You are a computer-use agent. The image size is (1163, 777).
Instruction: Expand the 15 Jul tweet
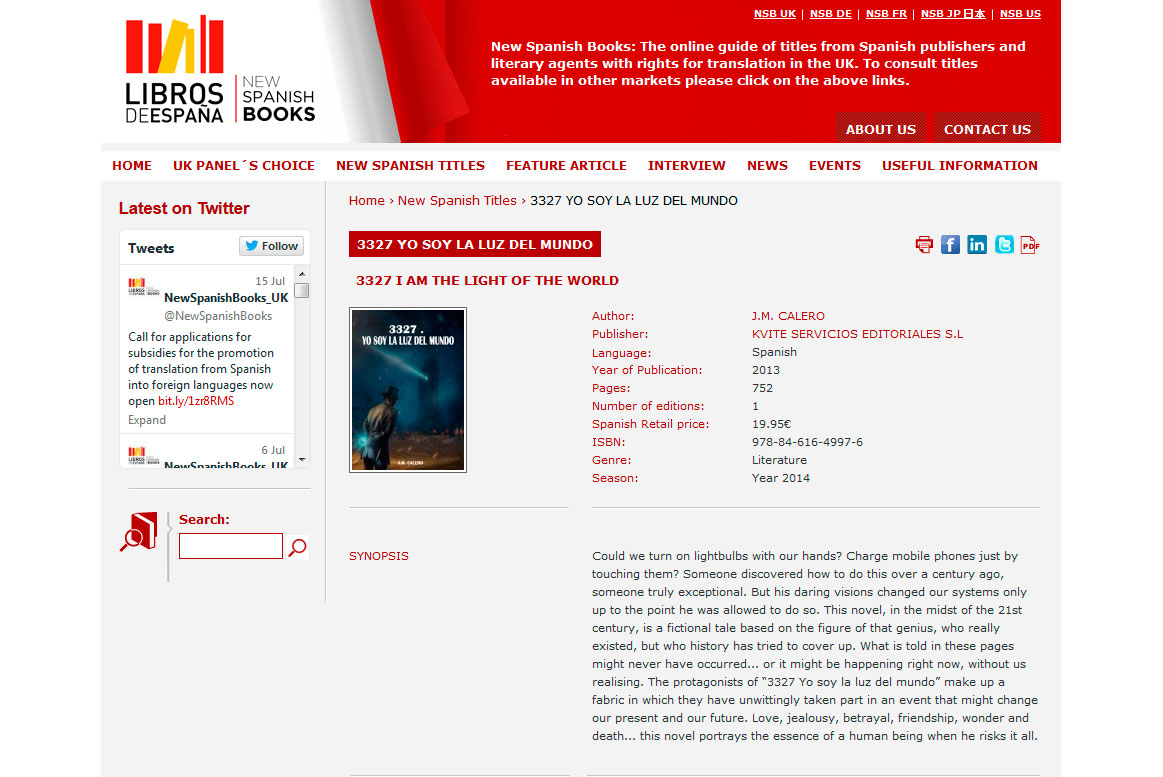tap(146, 419)
